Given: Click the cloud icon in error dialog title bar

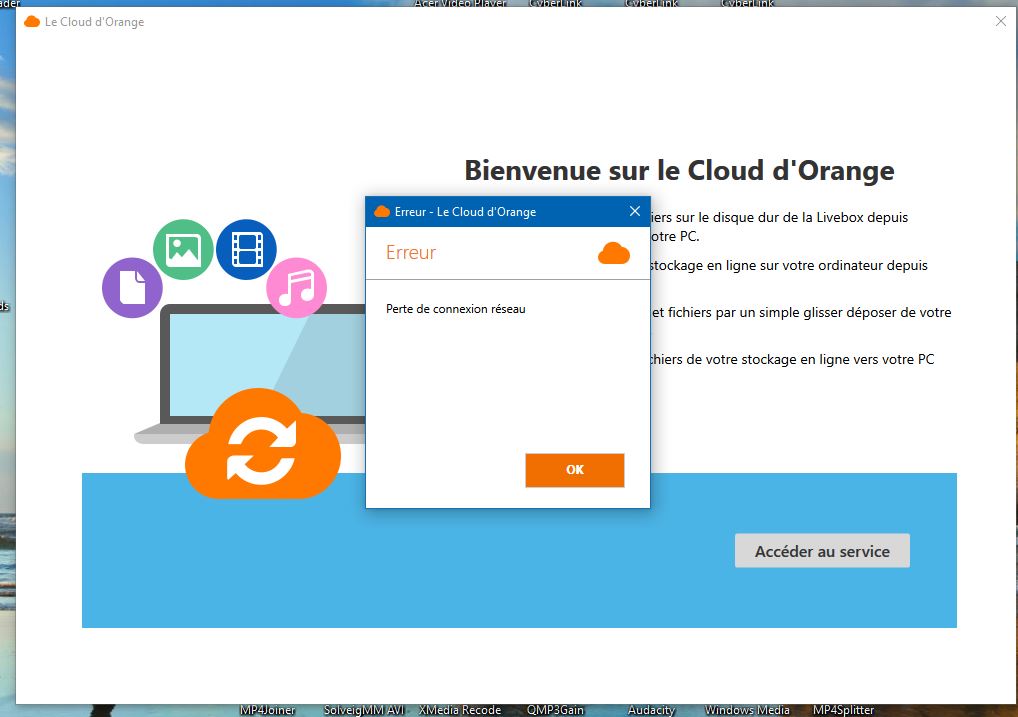Looking at the screenshot, I should pyautogui.click(x=381, y=212).
